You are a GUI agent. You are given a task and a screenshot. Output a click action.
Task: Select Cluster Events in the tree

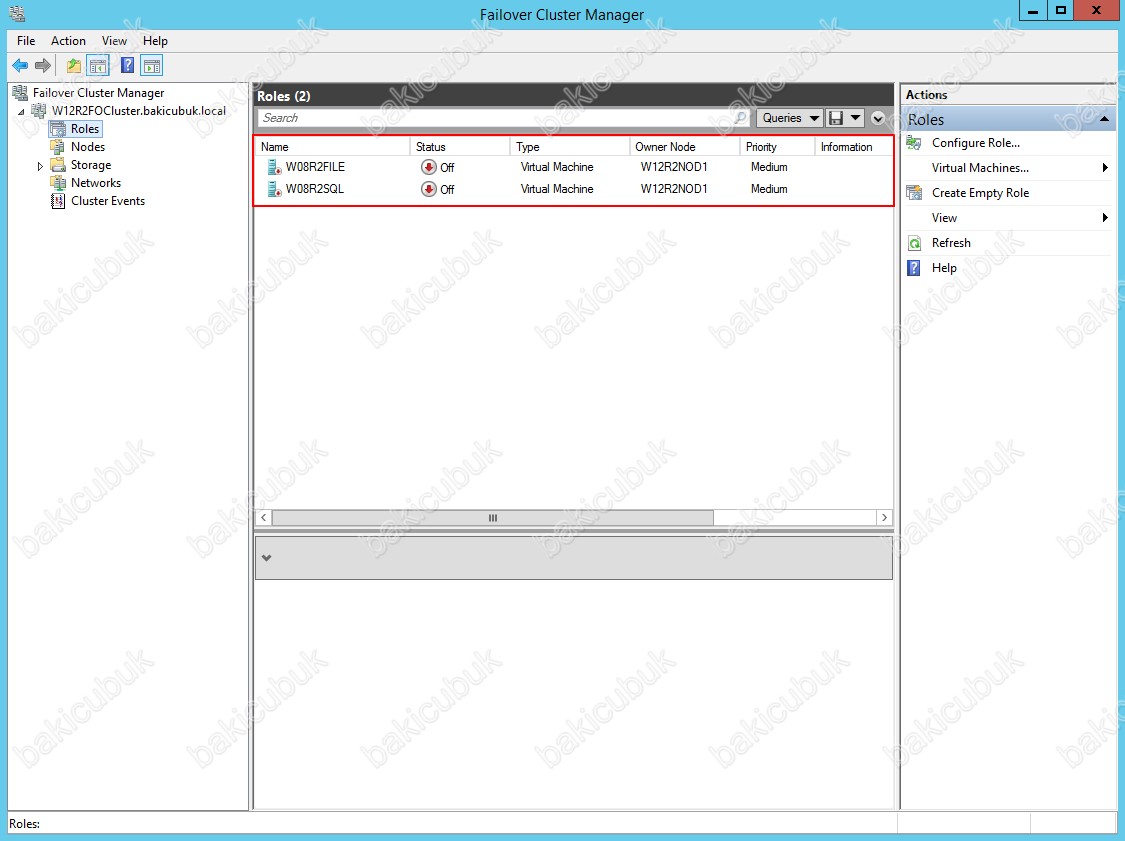(x=108, y=201)
